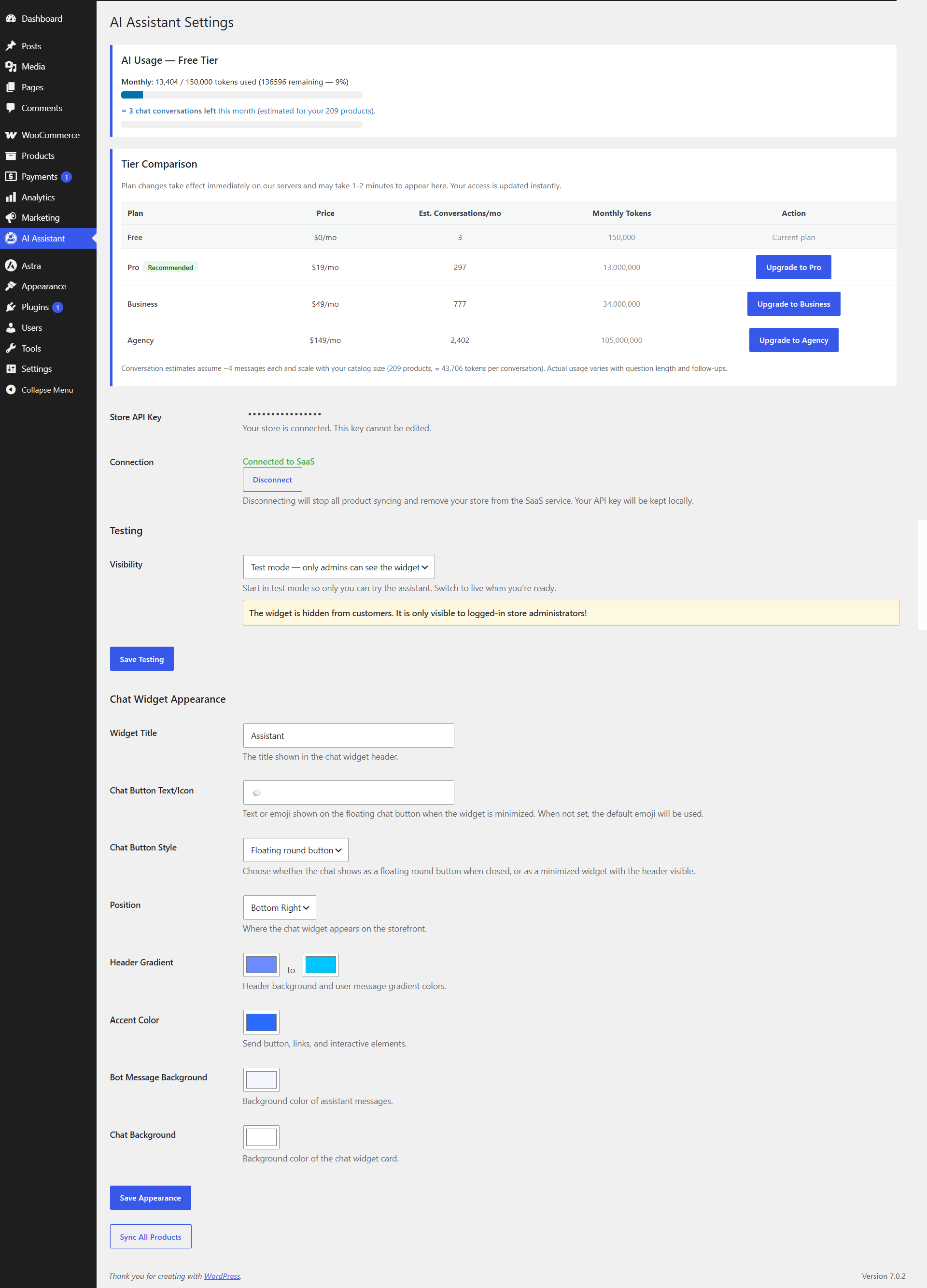Screen dimensions: 927x1288
Task: Click the Plugins update count badge
Action: 57,308
